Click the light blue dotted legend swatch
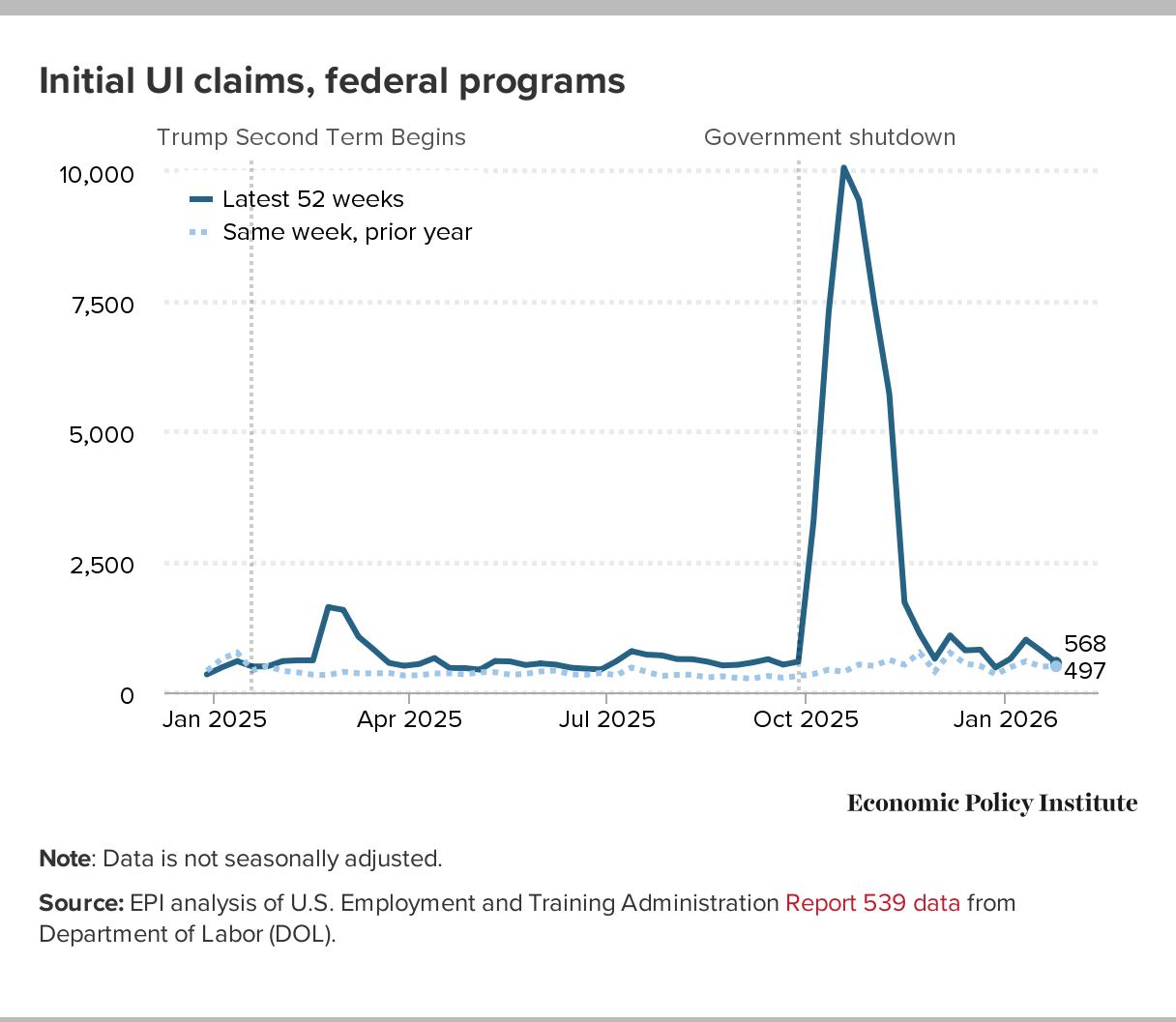This screenshot has height=1022, width=1176. [200, 232]
